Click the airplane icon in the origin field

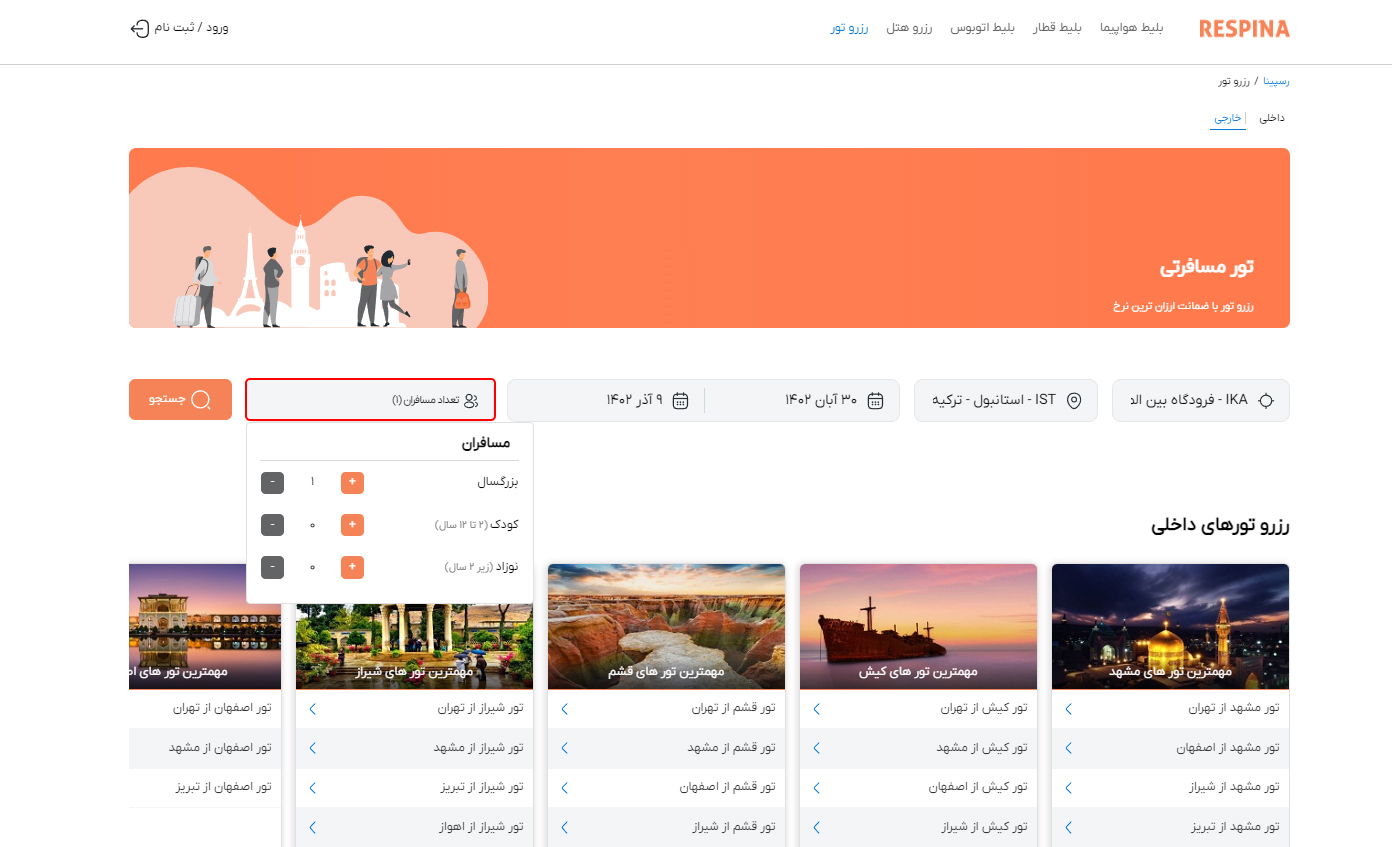pos(1267,399)
